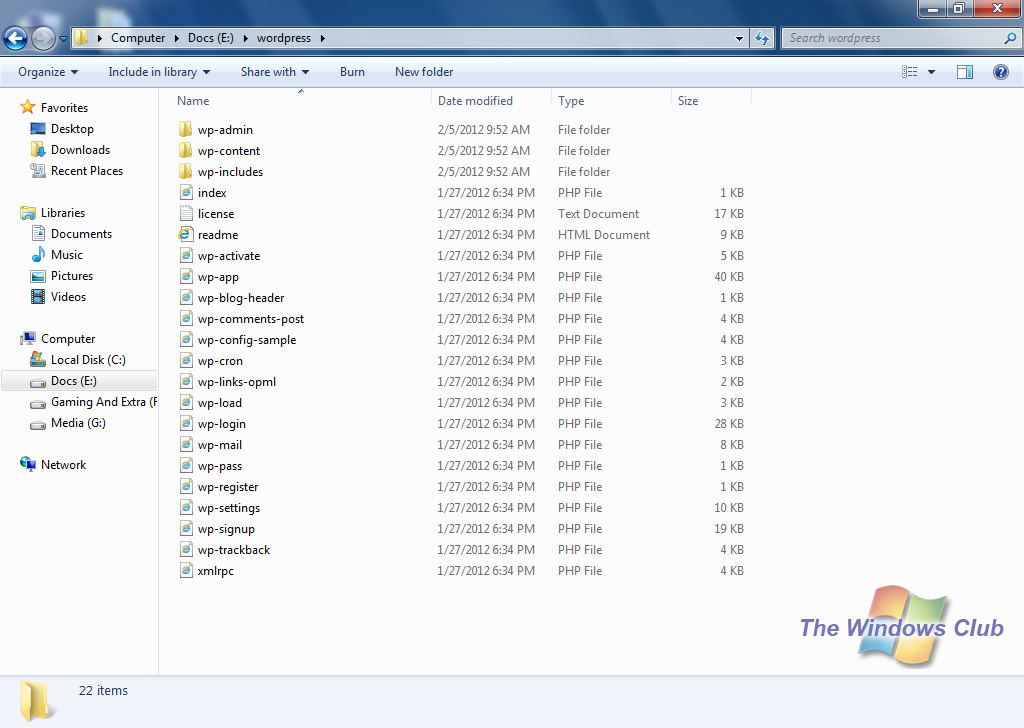
Task: Click the Burn toolbar button
Action: [353, 72]
